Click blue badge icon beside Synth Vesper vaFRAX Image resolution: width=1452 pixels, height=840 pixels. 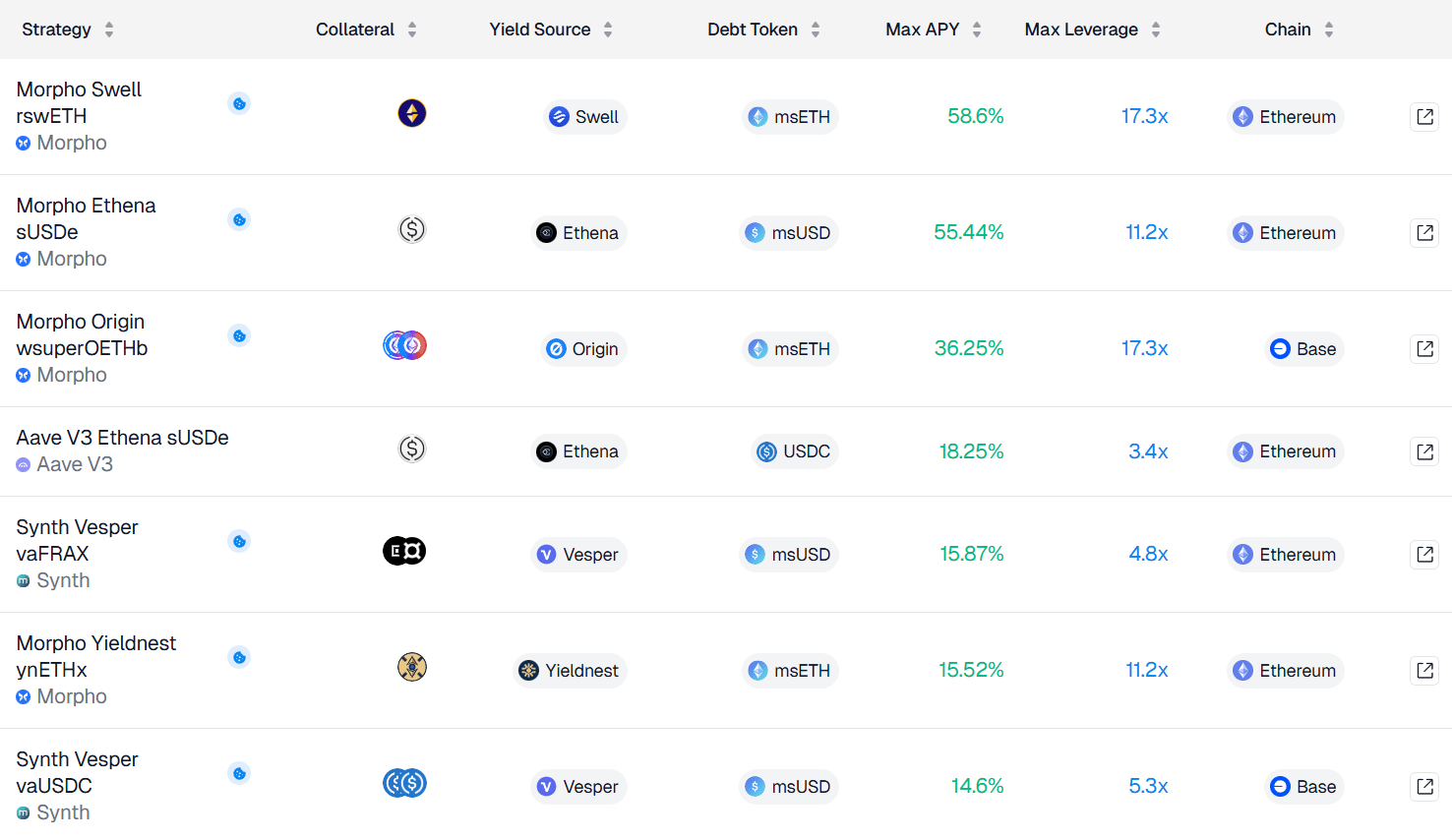tap(239, 541)
